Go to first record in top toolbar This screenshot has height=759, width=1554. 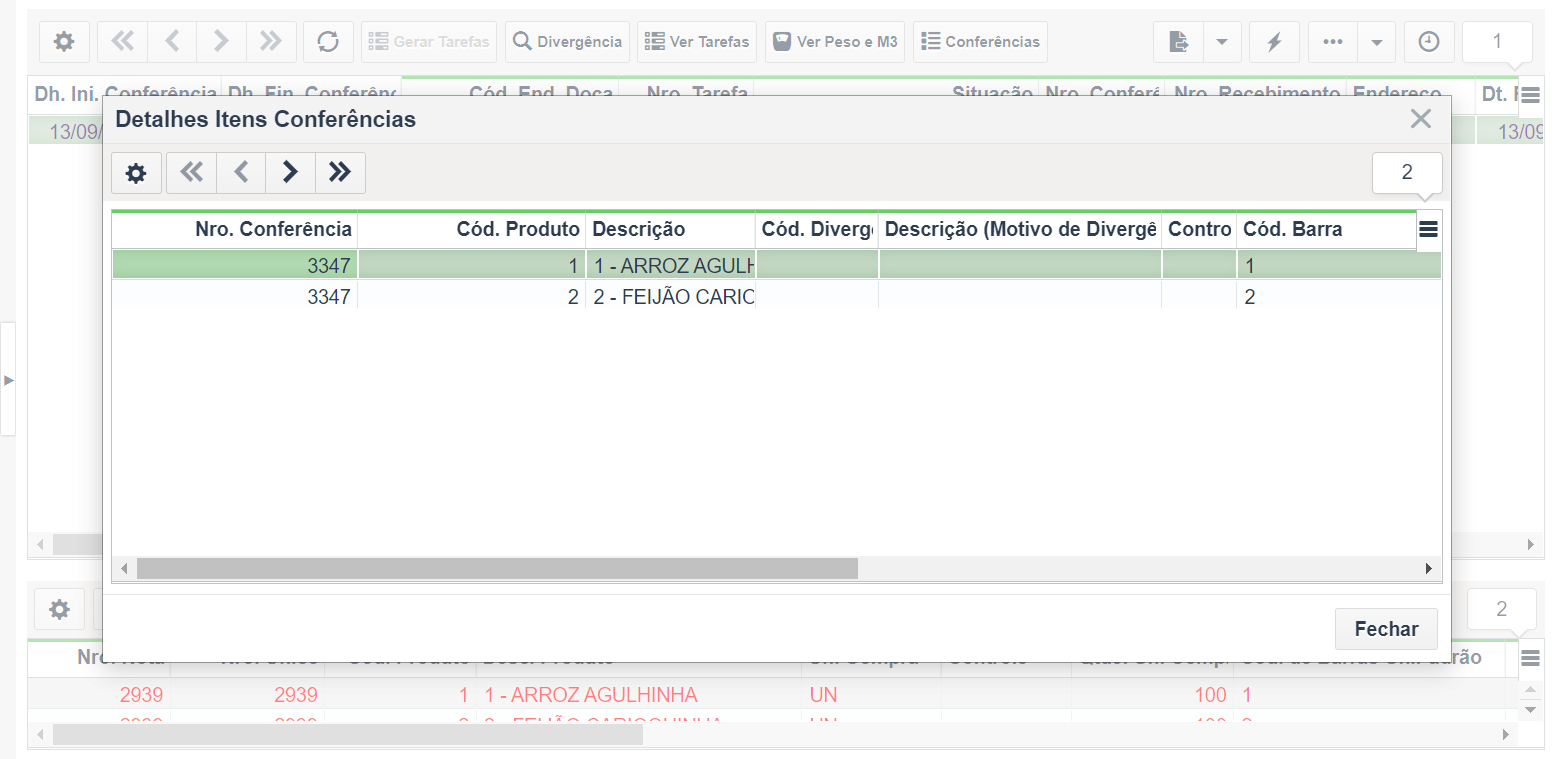coord(122,42)
